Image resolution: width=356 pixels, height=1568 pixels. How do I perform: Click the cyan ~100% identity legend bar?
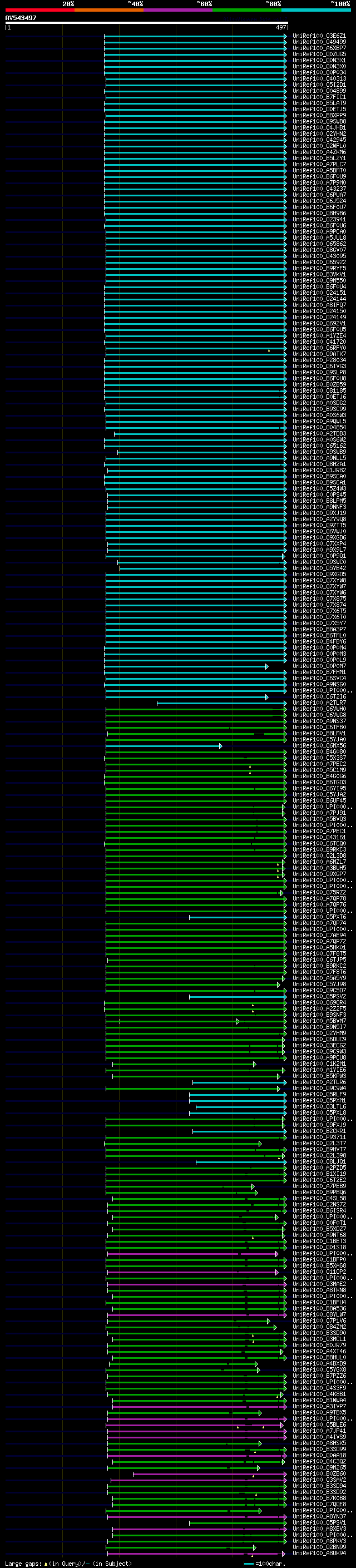click(316, 10)
